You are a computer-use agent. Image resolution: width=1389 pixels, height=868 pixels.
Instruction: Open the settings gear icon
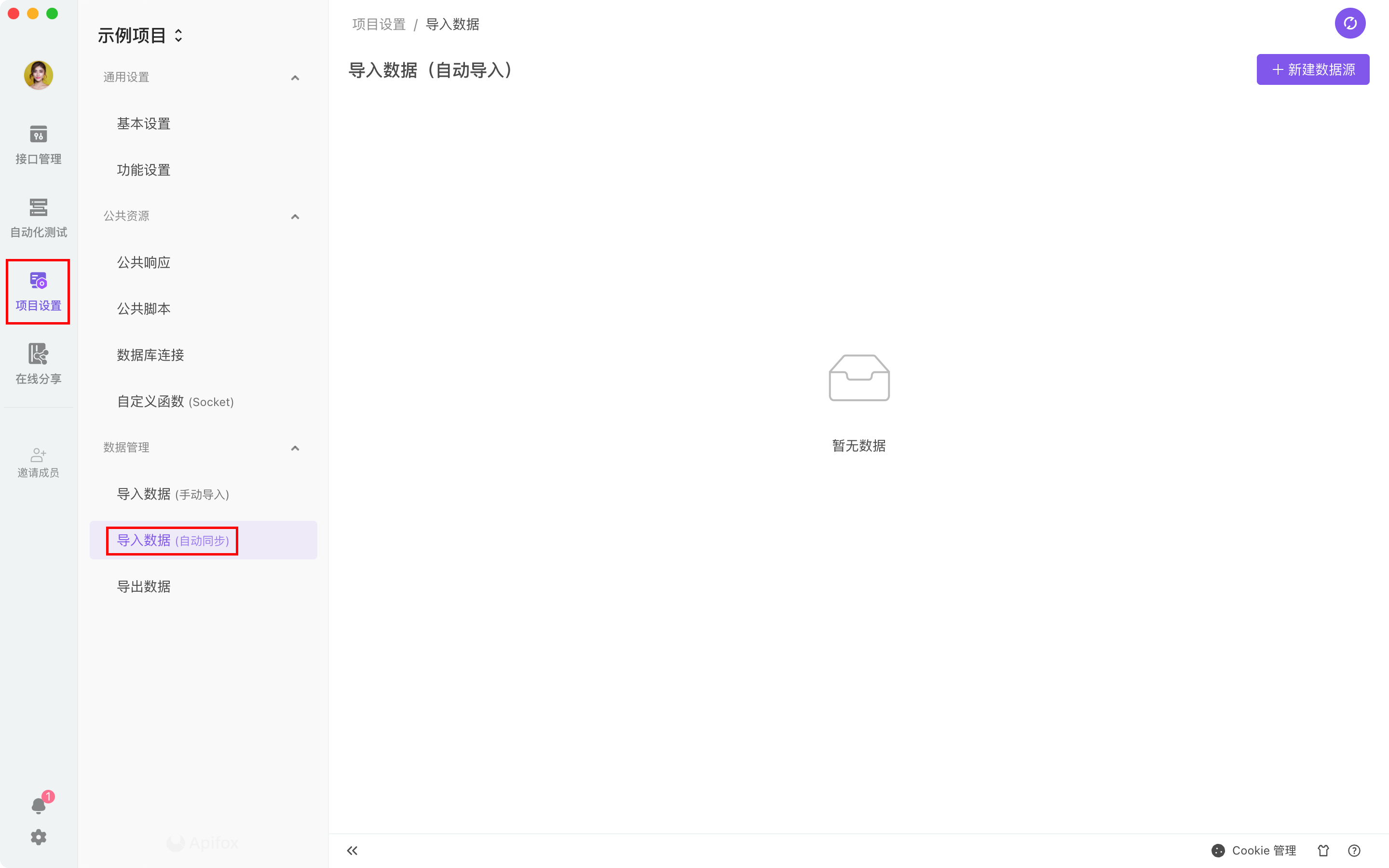pyautogui.click(x=39, y=837)
